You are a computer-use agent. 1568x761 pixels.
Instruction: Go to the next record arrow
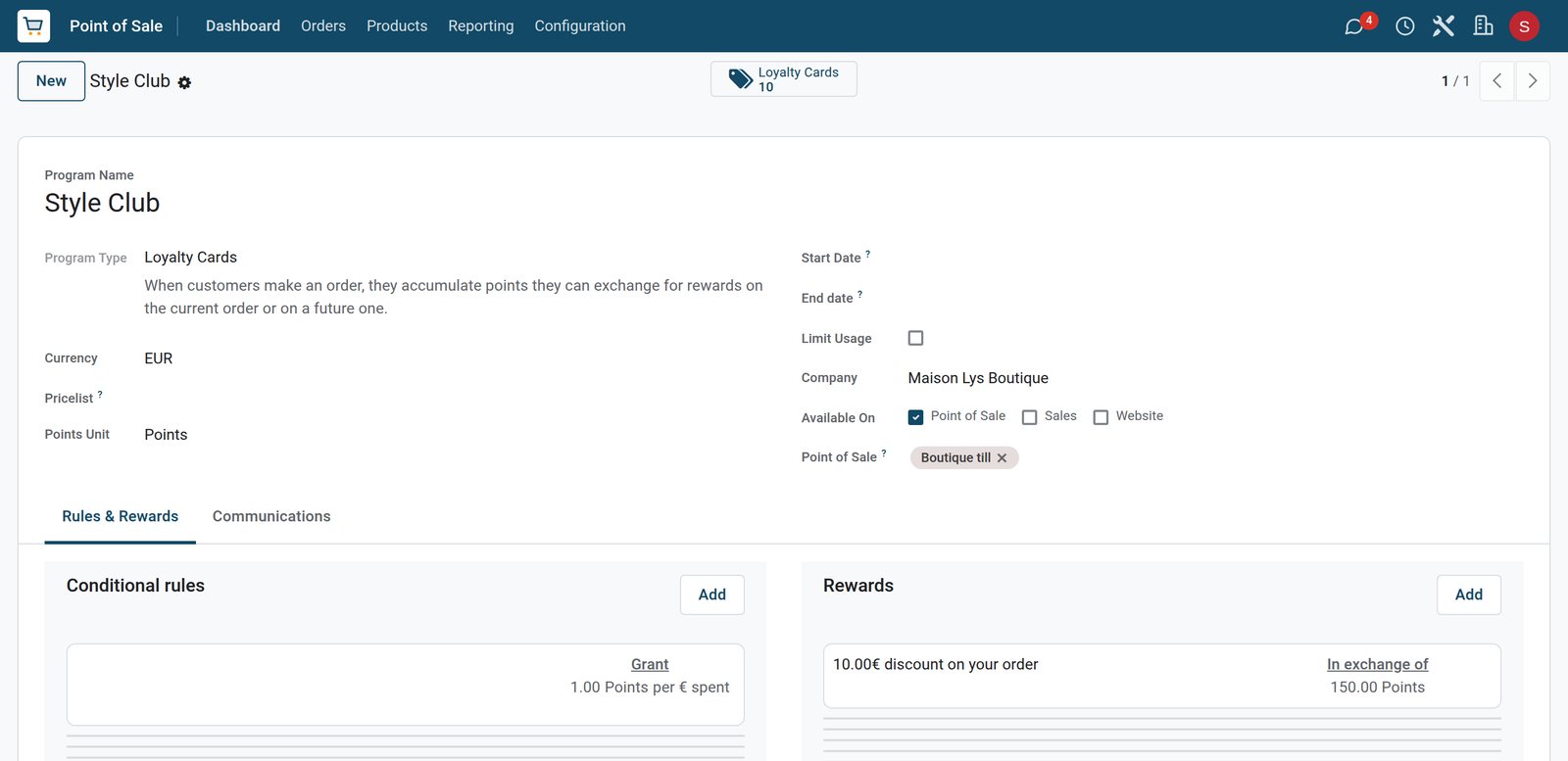pos(1533,81)
